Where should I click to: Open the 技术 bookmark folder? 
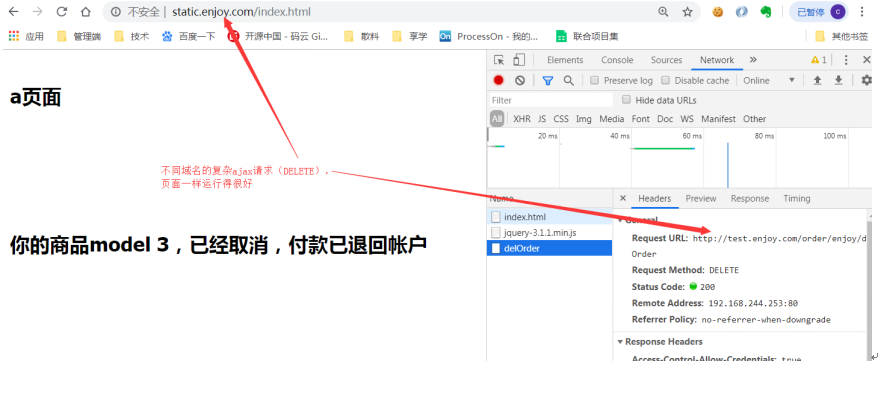point(131,36)
